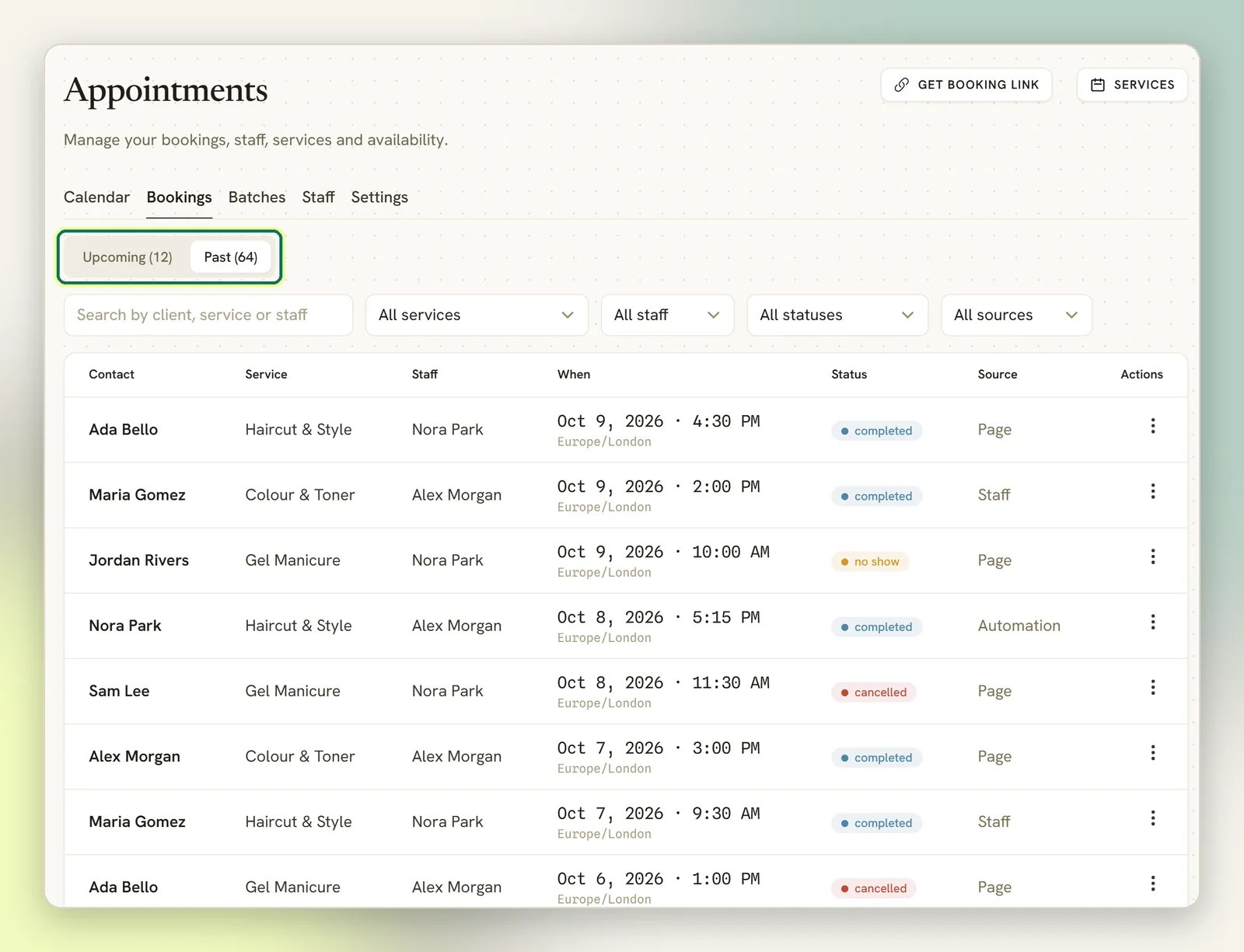Click the Jordan Rivers contact name
The image size is (1244, 952).
tap(138, 560)
